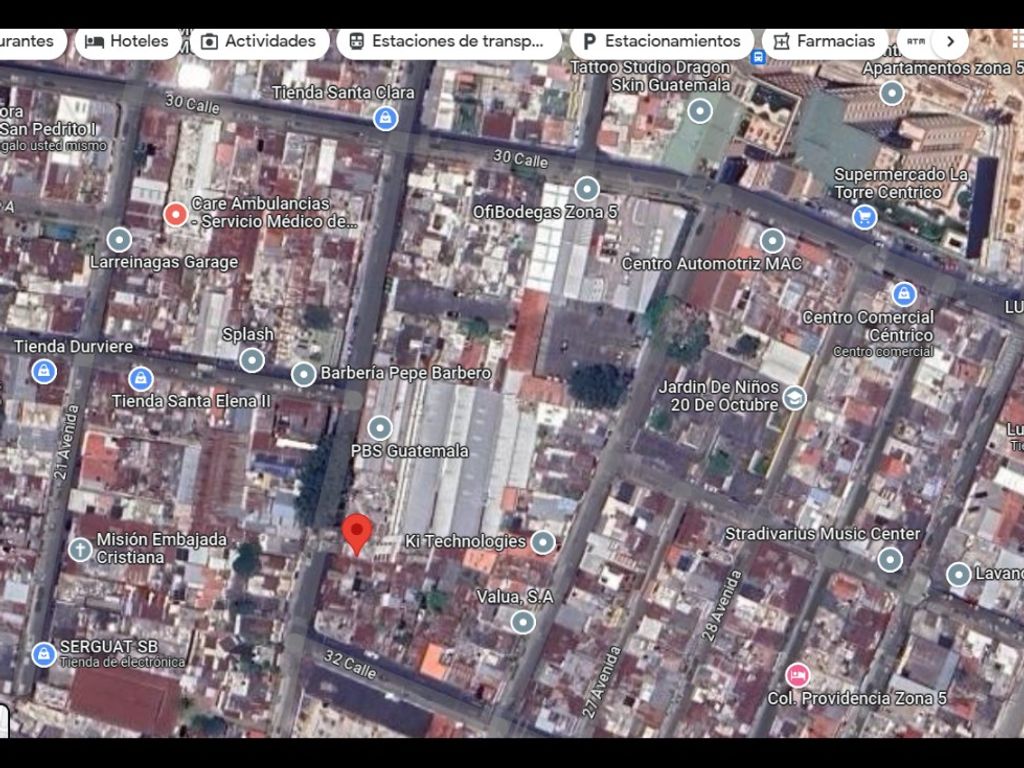Select the "Tienda Durviere" label

73,347
